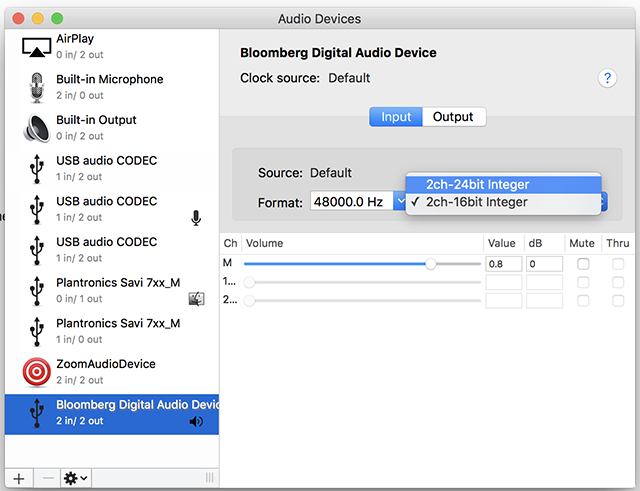Select the AirPlay device icon

click(x=36, y=47)
